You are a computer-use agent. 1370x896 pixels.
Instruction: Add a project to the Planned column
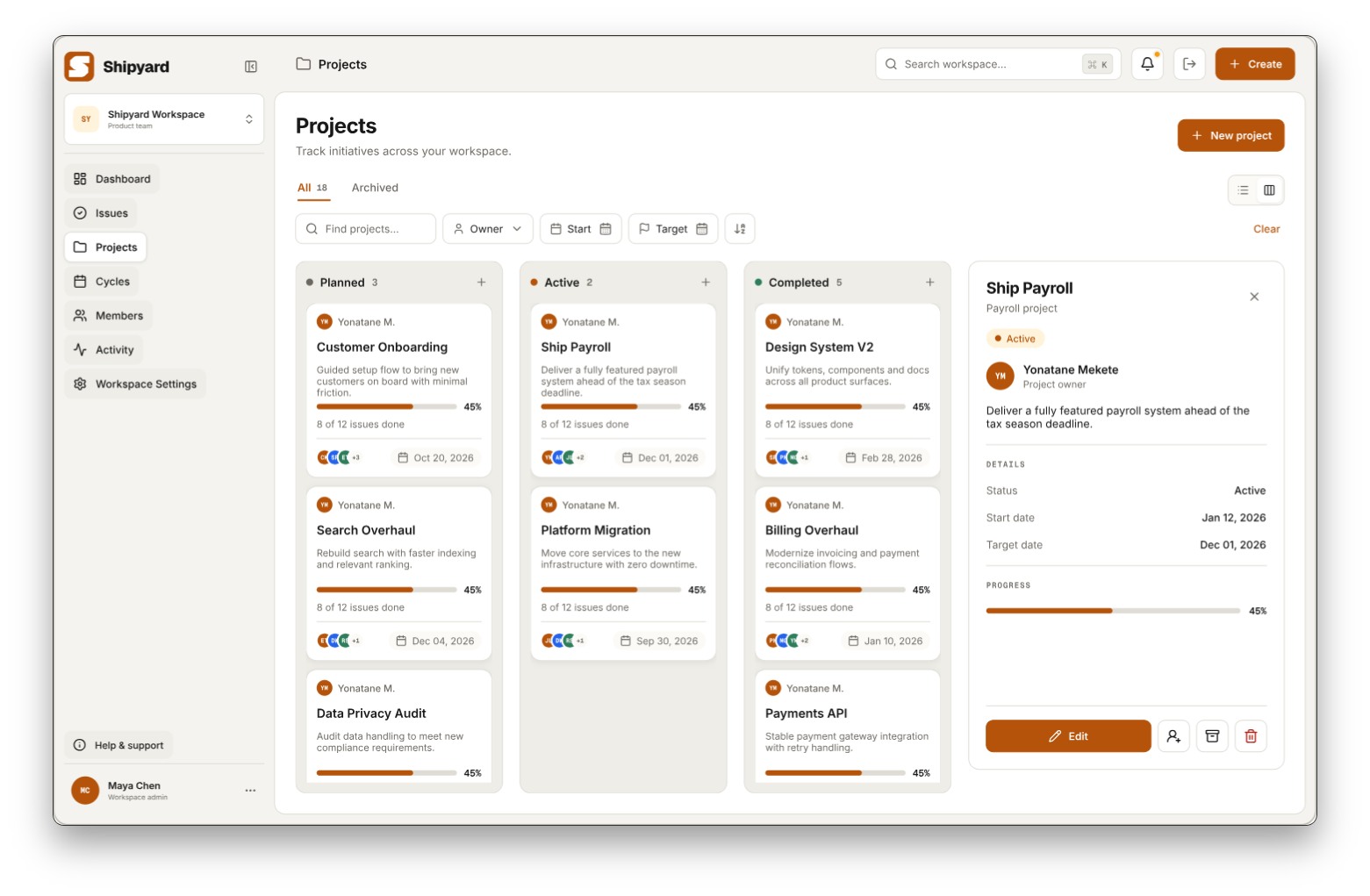click(x=481, y=283)
